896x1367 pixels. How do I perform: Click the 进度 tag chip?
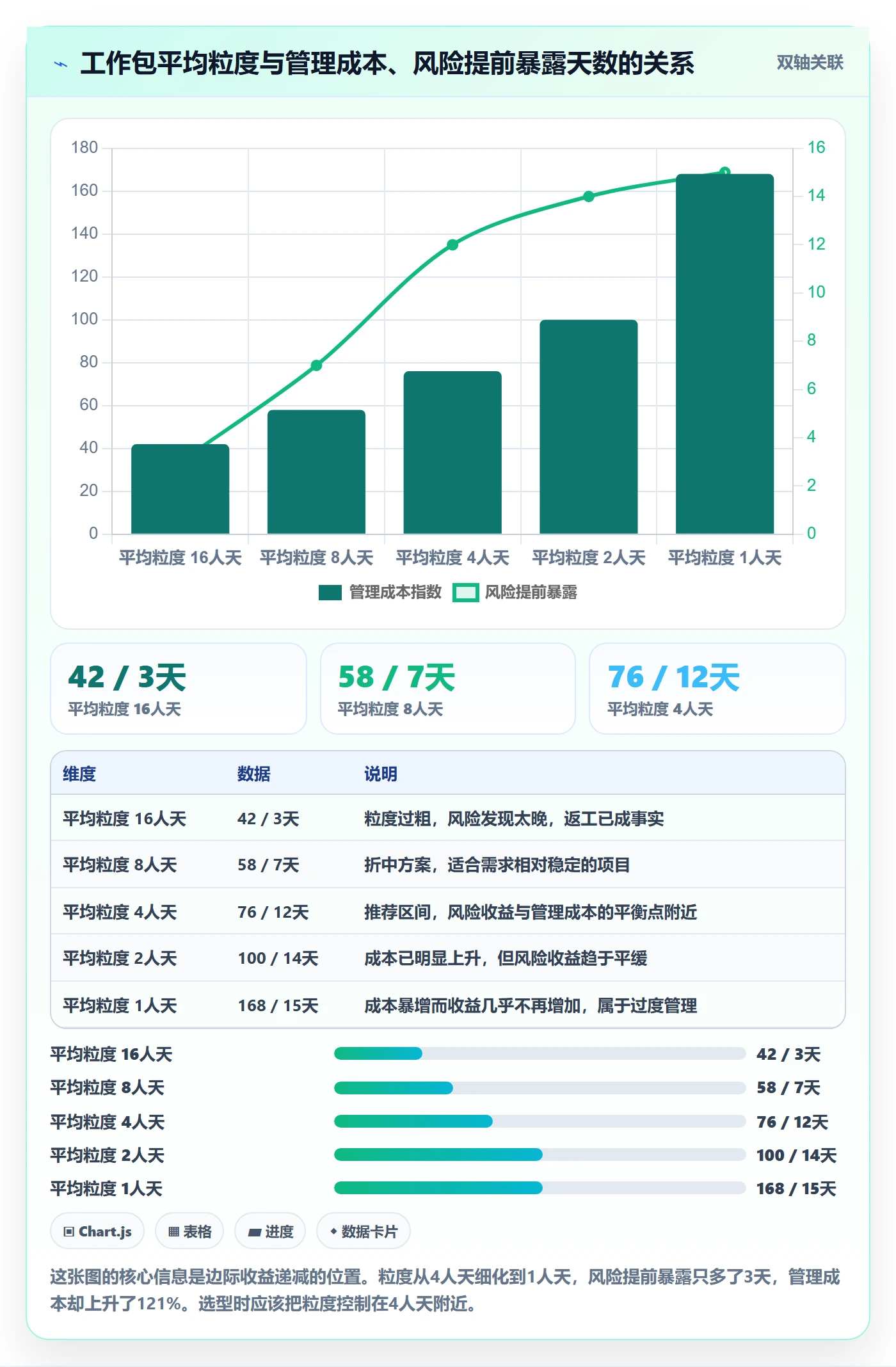coord(270,1231)
